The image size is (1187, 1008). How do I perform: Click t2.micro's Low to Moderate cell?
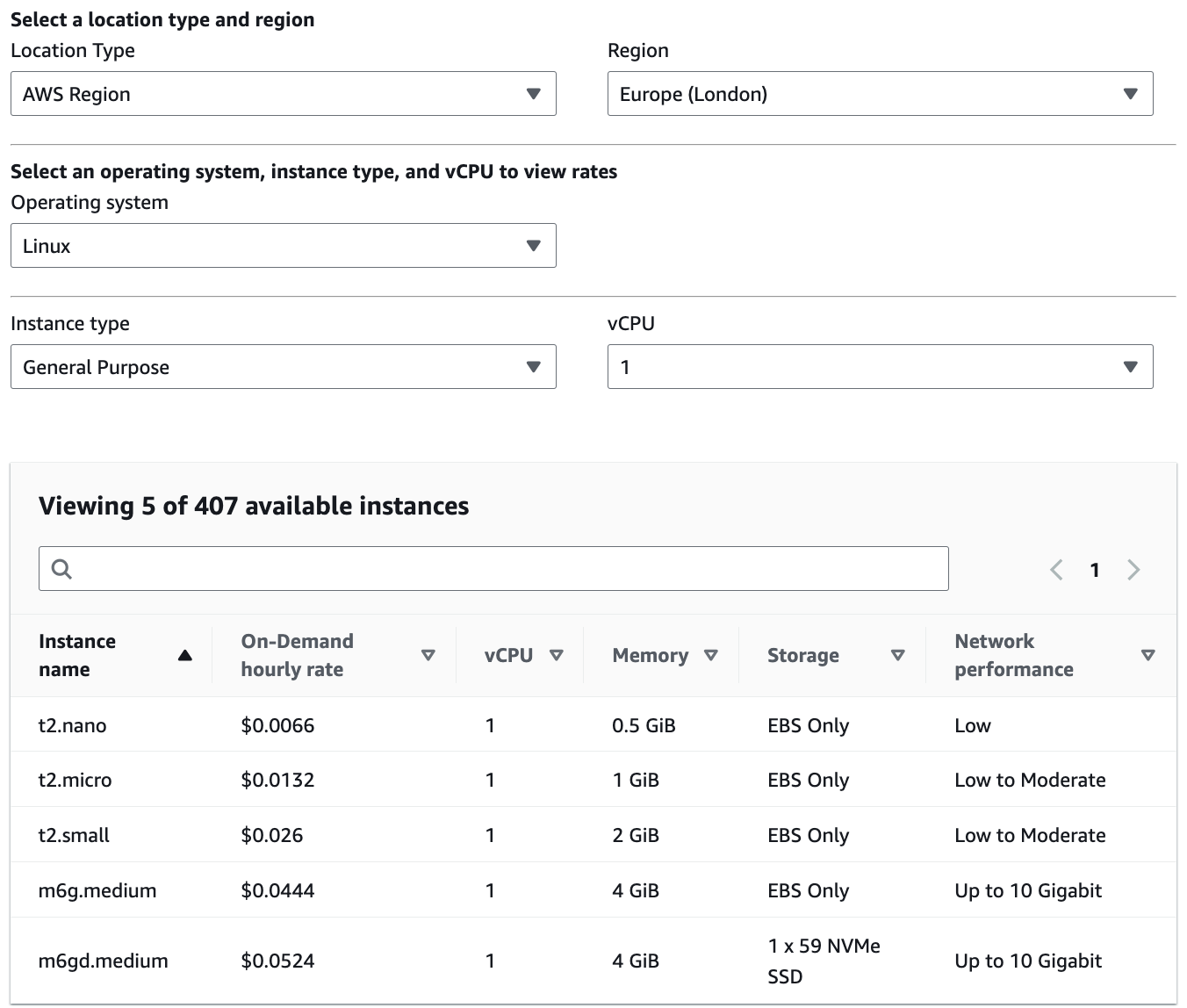point(1031,780)
